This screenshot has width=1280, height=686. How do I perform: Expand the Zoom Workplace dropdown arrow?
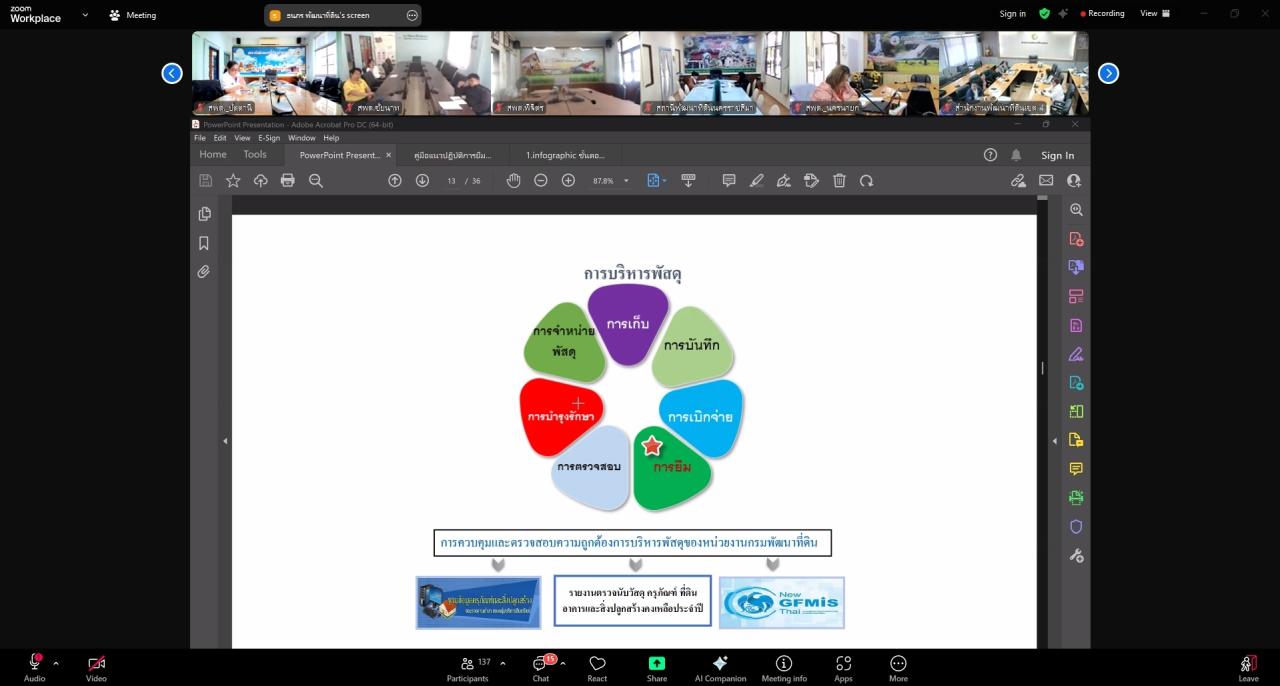[85, 15]
